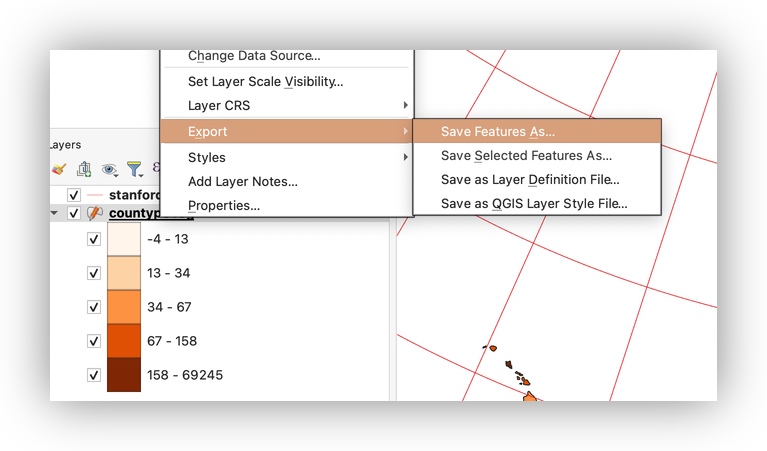The image size is (767, 451).
Task: Open layer Properties from context menu
Action: [x=224, y=205]
